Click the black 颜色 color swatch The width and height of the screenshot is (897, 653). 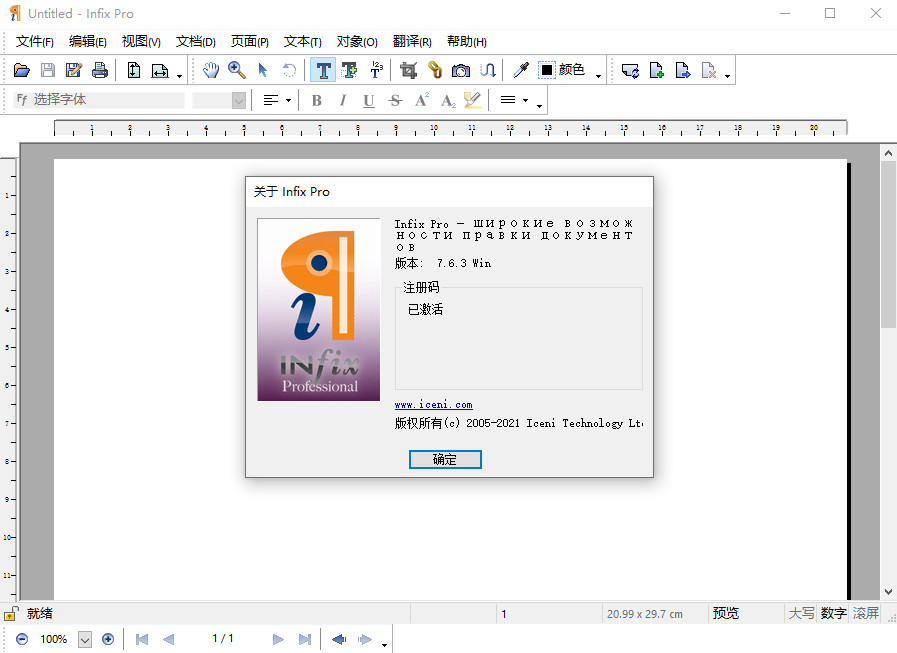point(547,70)
